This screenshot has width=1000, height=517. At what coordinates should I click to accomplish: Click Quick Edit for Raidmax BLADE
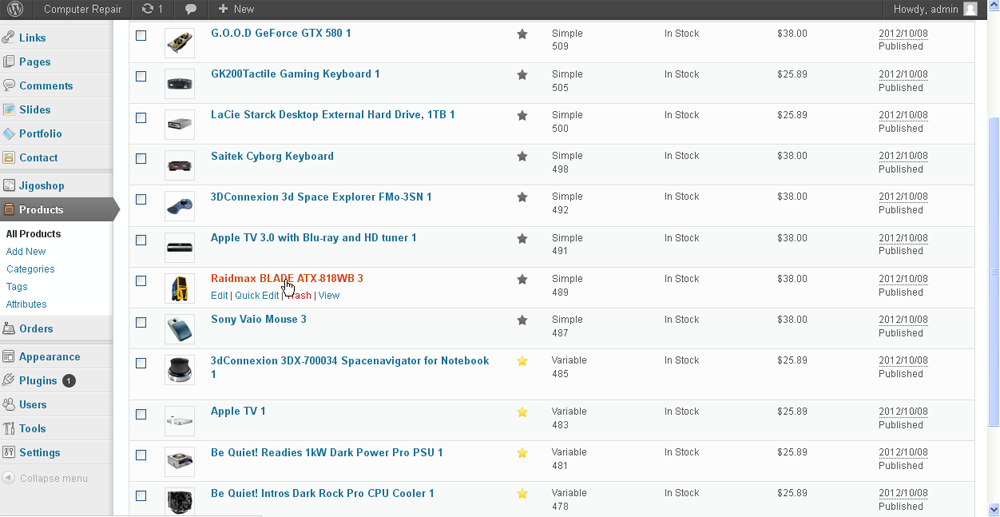257,296
